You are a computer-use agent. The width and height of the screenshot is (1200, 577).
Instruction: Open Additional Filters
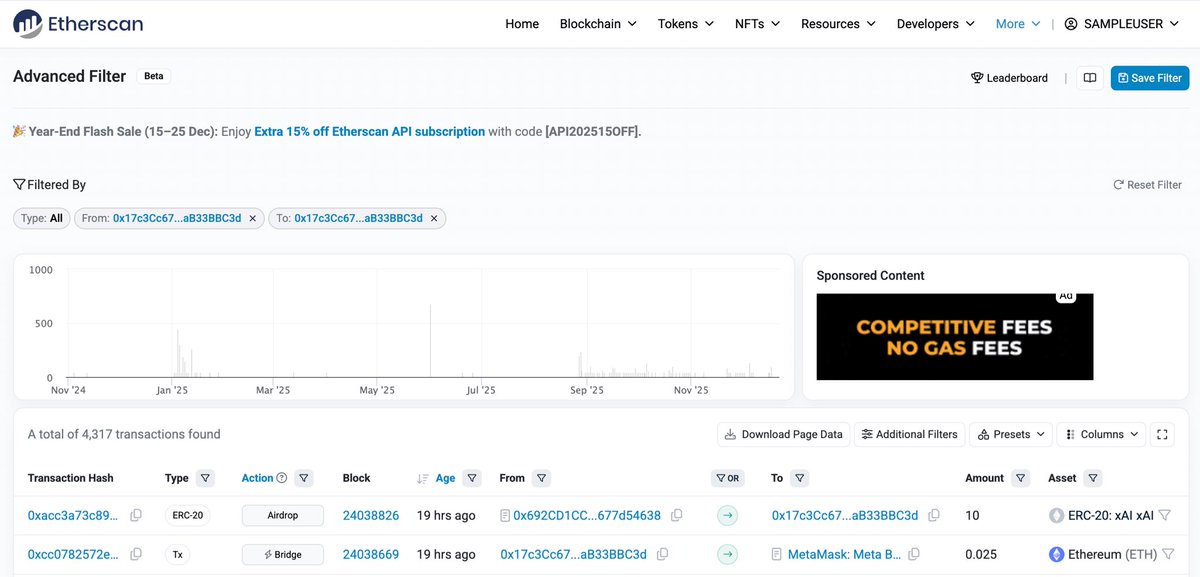click(910, 434)
